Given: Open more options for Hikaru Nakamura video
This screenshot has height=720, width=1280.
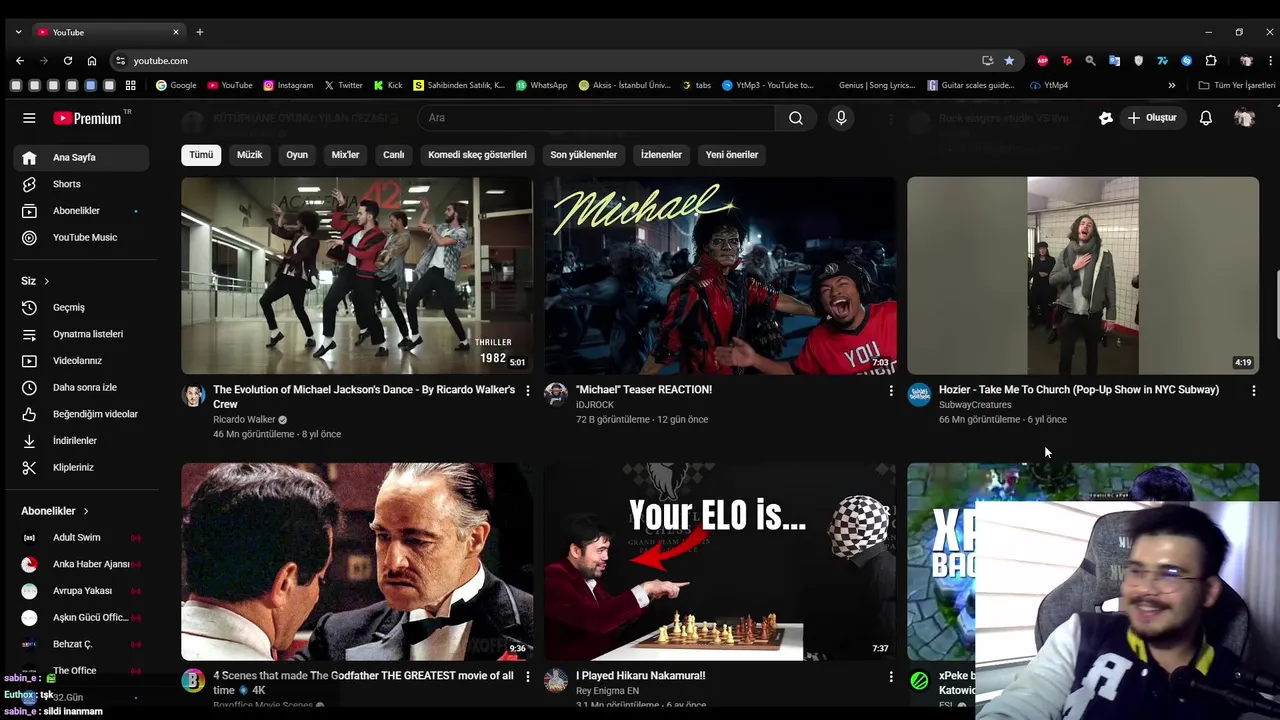Looking at the screenshot, I should 891,677.
